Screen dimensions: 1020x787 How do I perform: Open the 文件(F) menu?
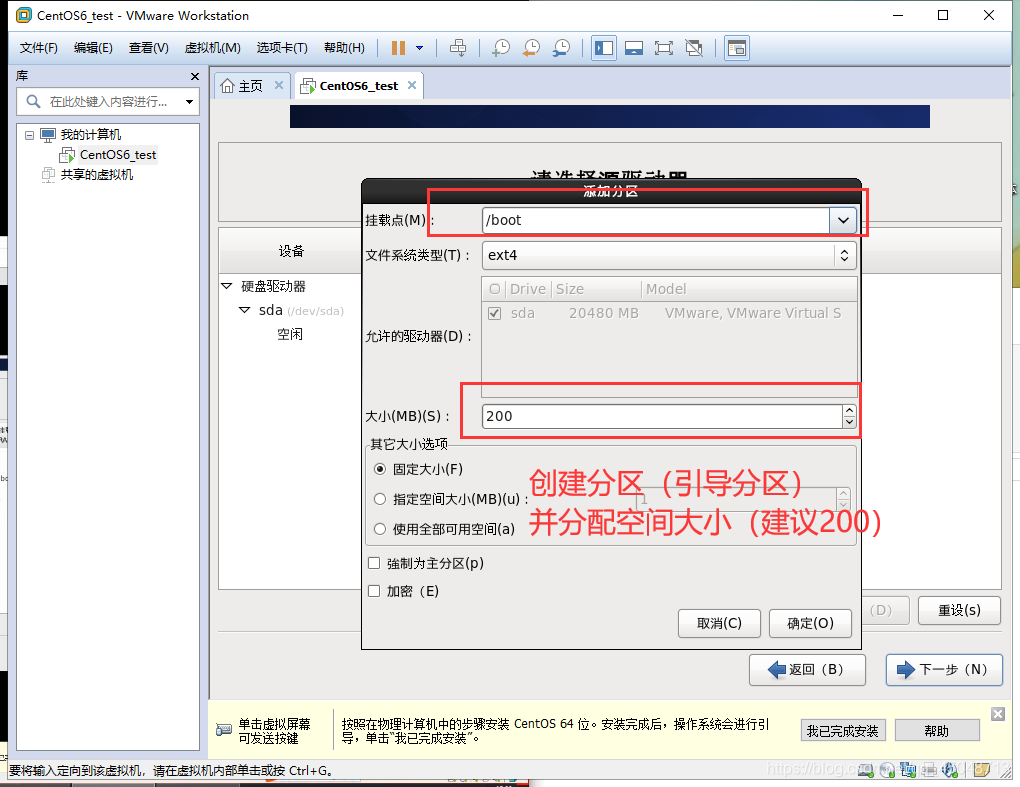(x=38, y=47)
